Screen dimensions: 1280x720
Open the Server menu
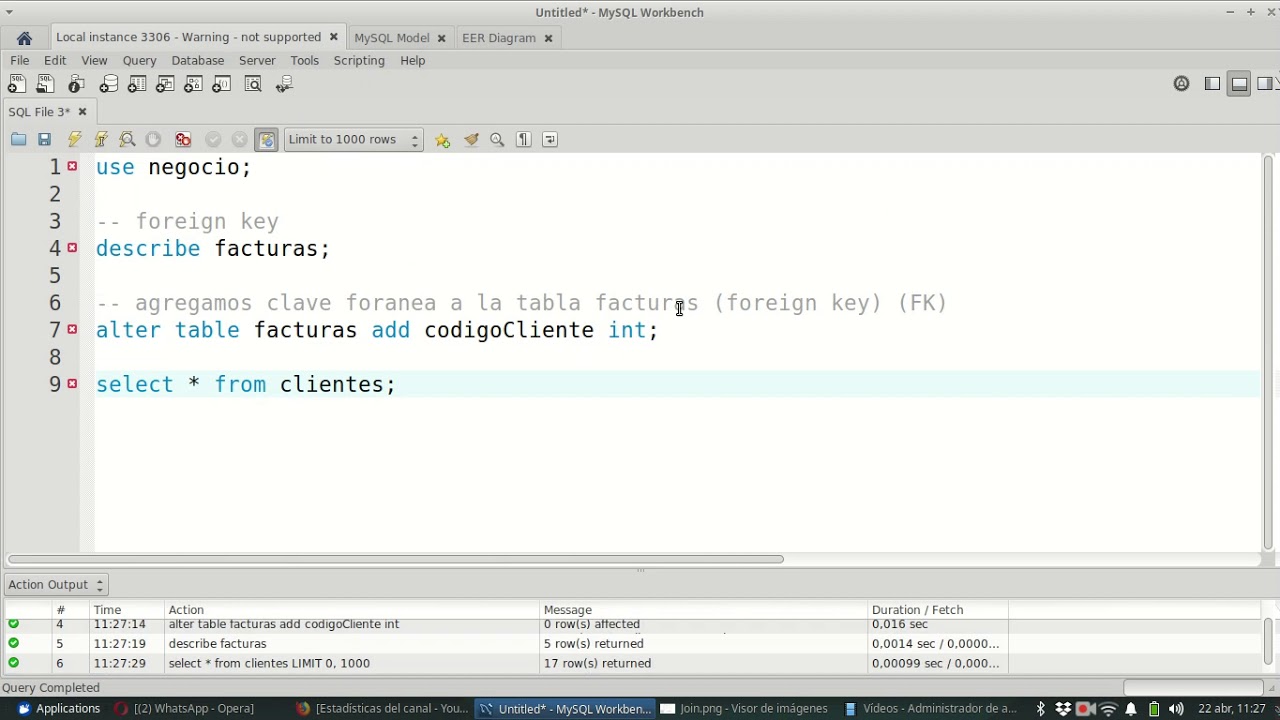(257, 61)
